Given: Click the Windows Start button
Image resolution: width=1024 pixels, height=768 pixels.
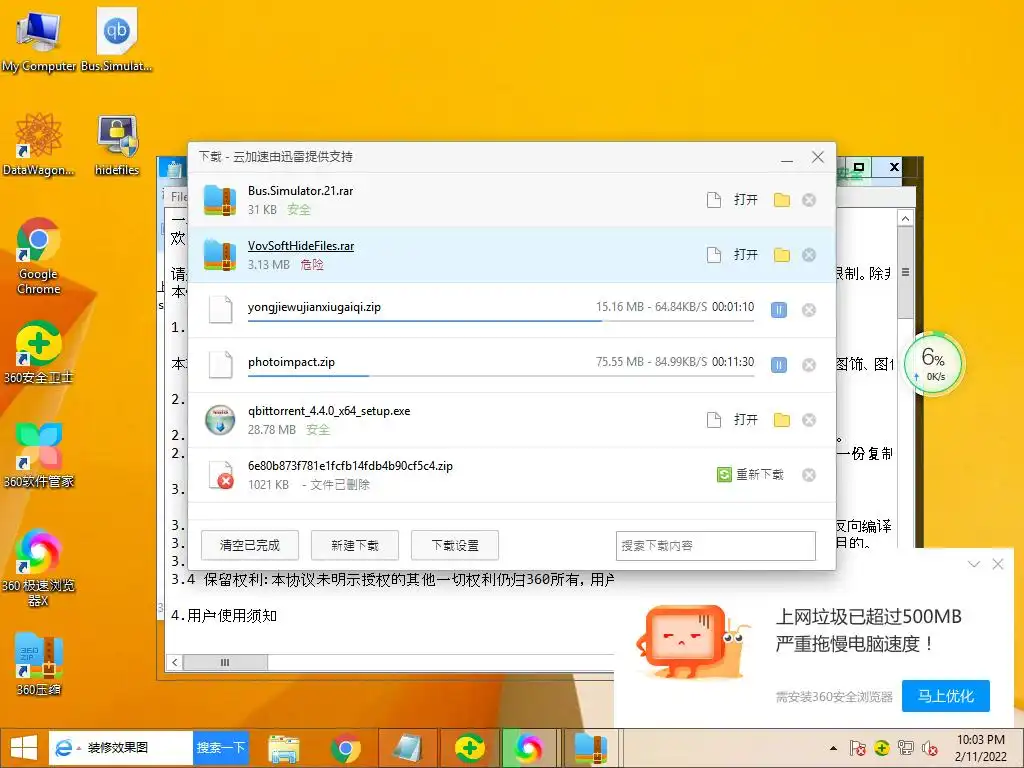Looking at the screenshot, I should (24, 748).
